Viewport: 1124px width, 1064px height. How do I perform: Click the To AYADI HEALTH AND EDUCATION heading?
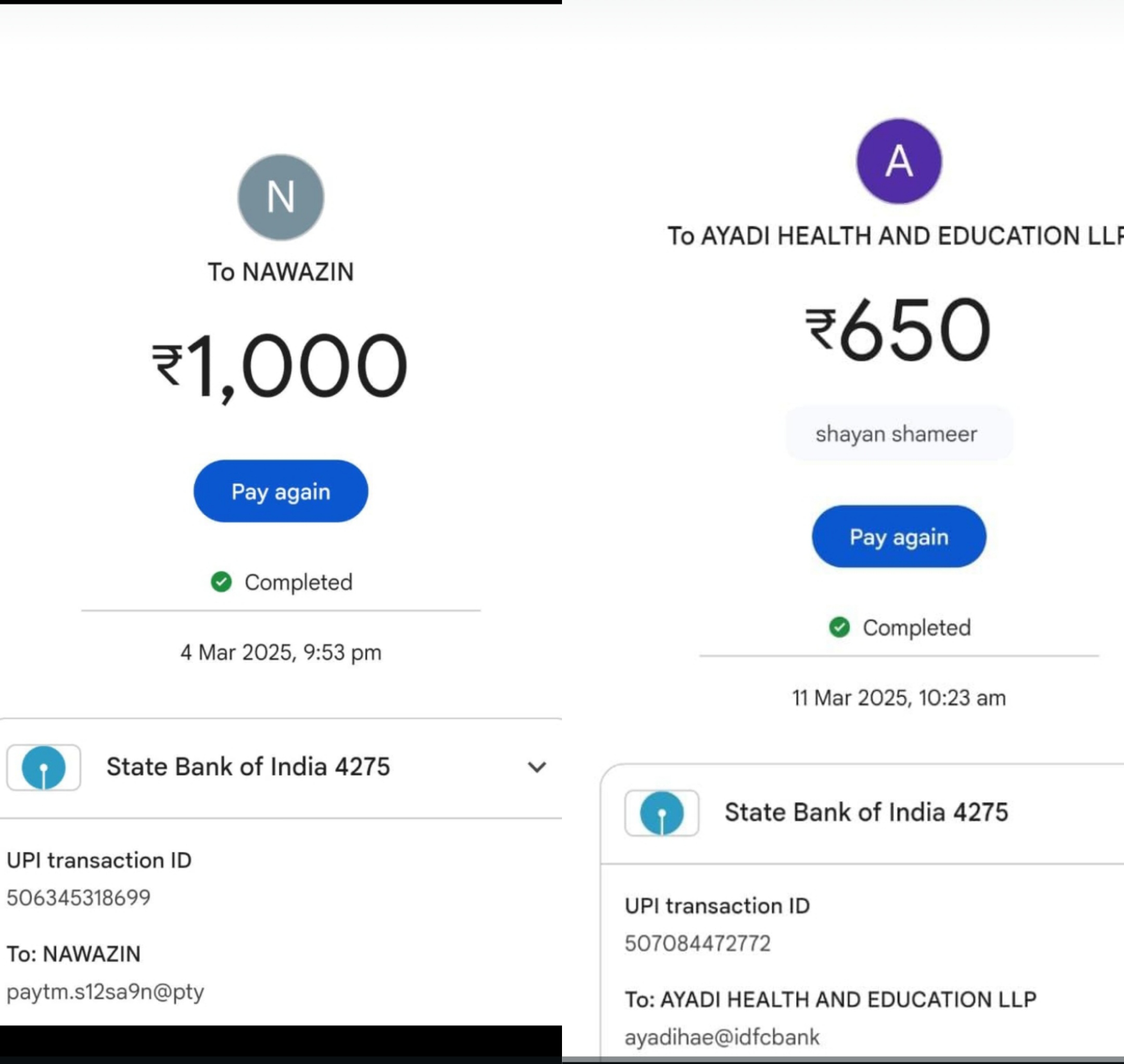pyautogui.click(x=895, y=236)
